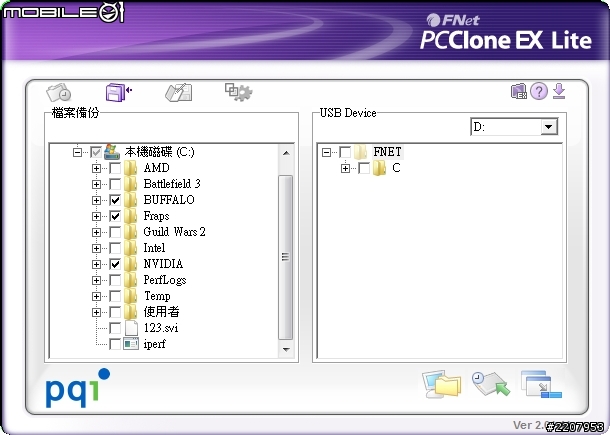610x435 pixels.
Task: Expand the C folder under FNET
Action: [x=345, y=168]
